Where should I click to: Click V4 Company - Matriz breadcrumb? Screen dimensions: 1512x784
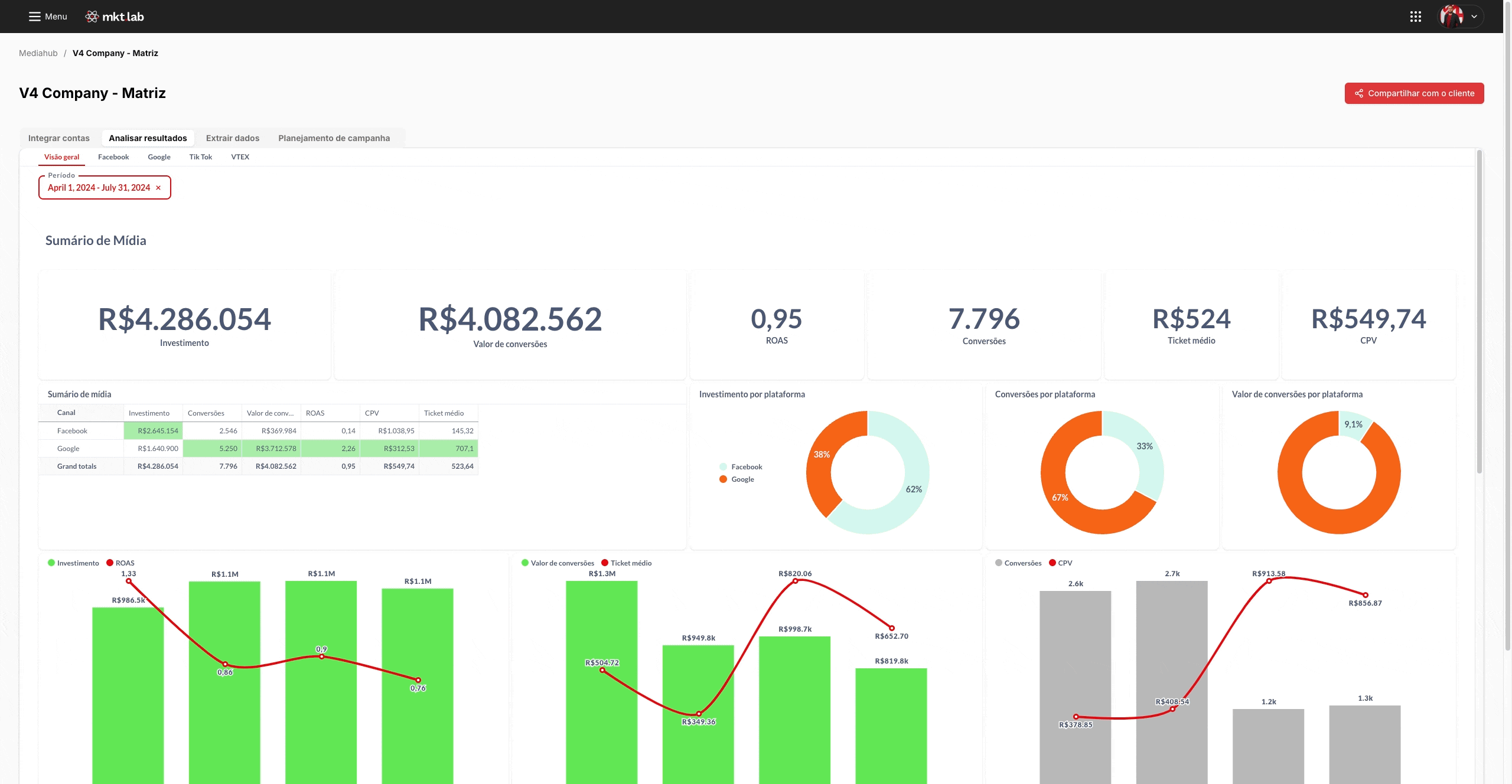pos(115,53)
